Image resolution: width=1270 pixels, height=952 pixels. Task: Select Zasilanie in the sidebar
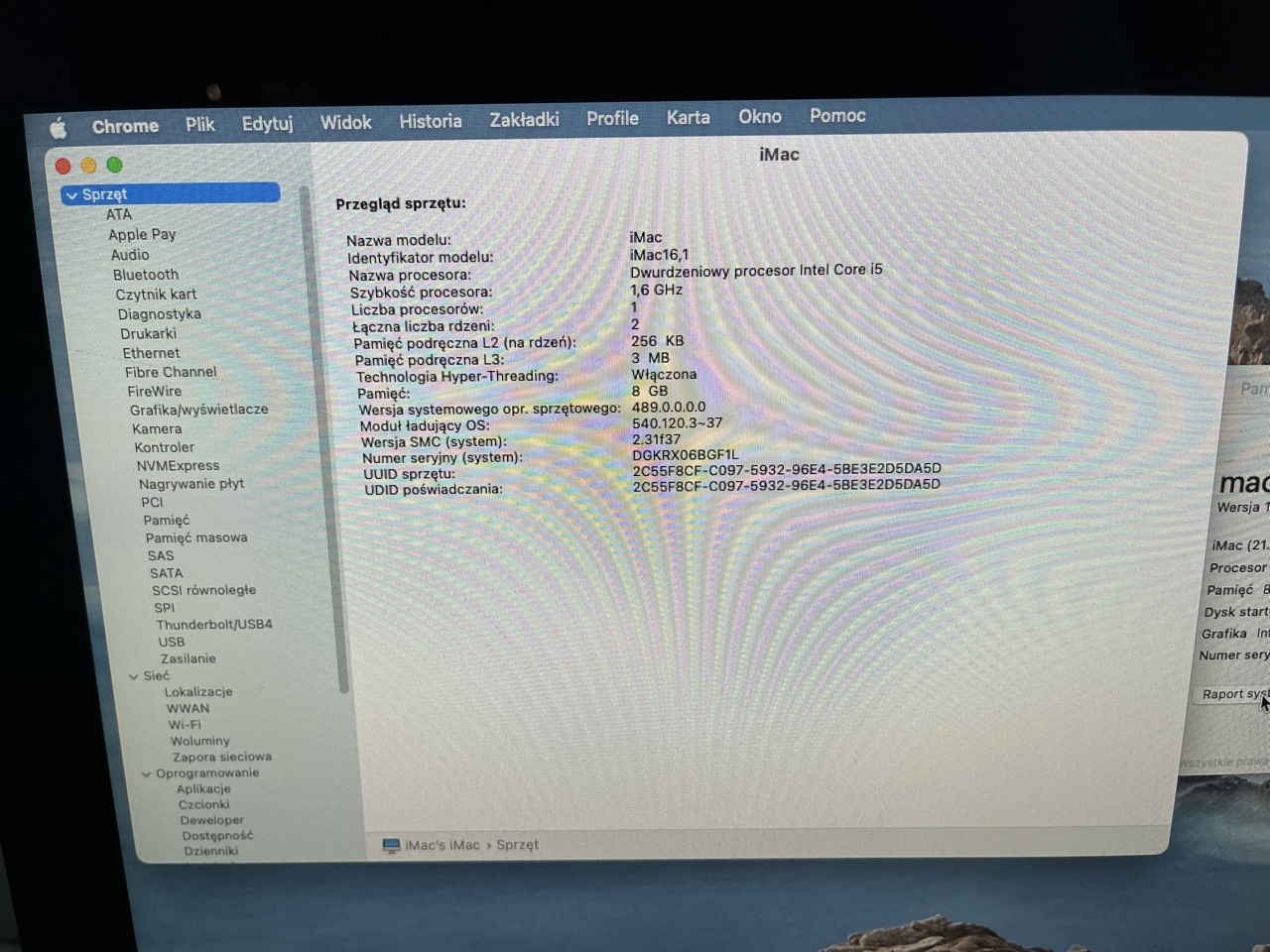pyautogui.click(x=189, y=658)
